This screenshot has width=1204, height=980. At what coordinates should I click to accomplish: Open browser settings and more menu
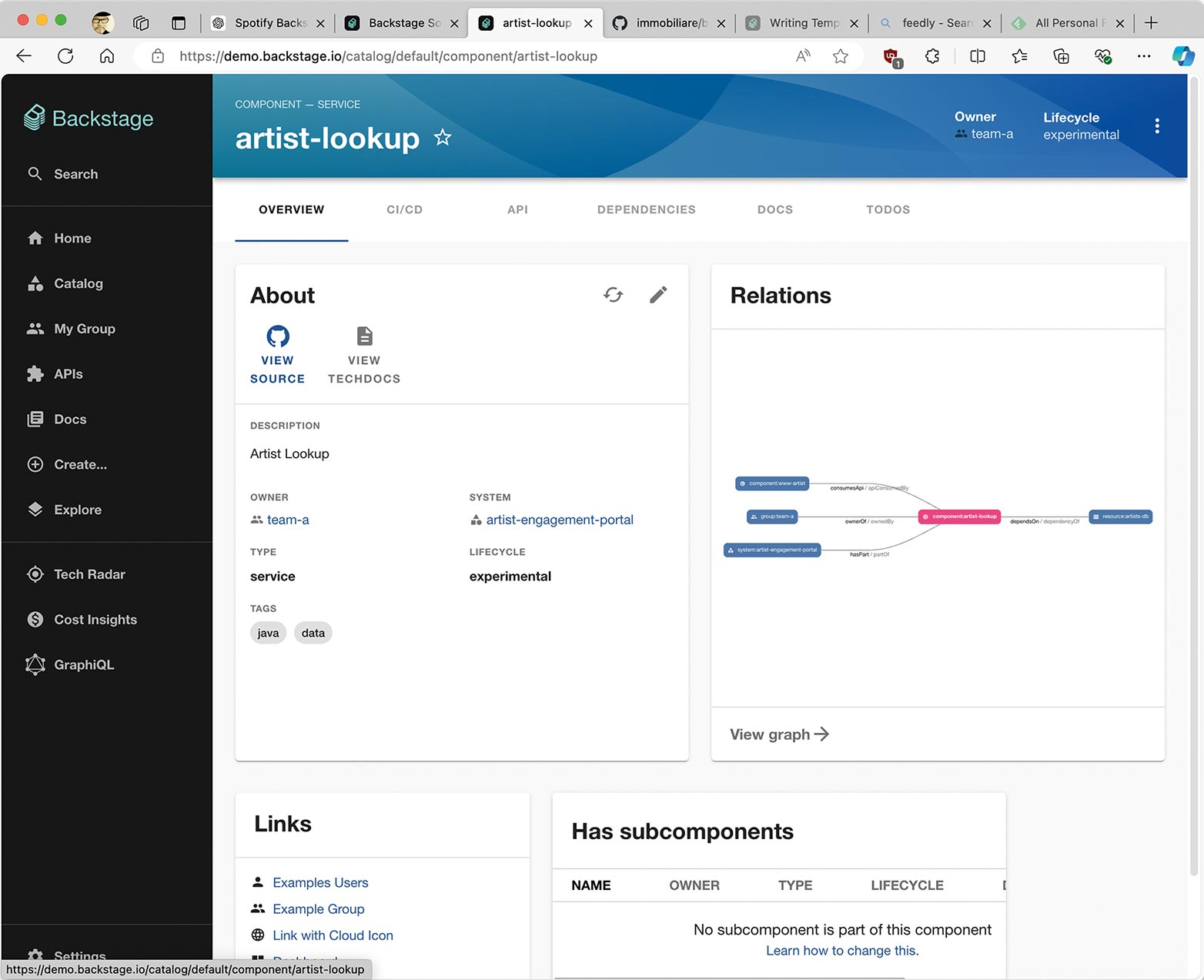[1144, 55]
